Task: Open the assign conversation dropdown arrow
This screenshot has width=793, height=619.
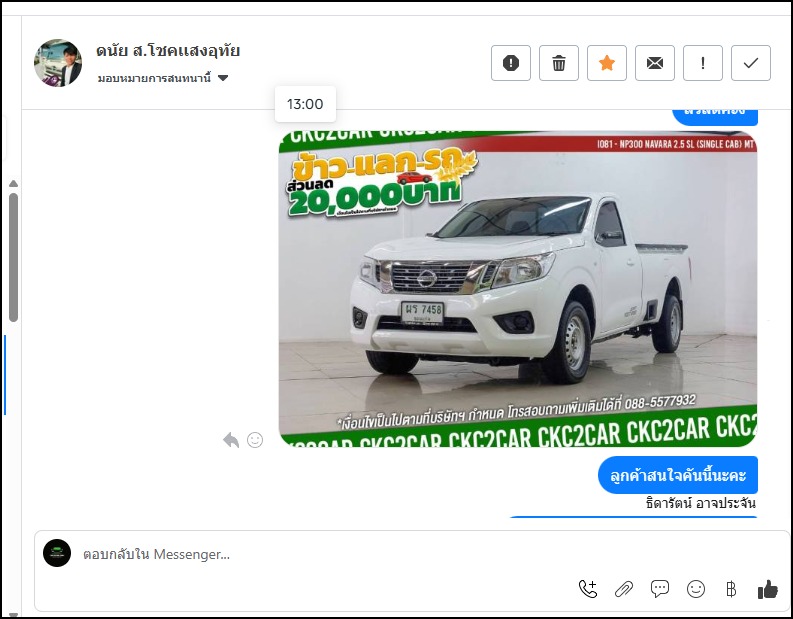Action: [223, 78]
